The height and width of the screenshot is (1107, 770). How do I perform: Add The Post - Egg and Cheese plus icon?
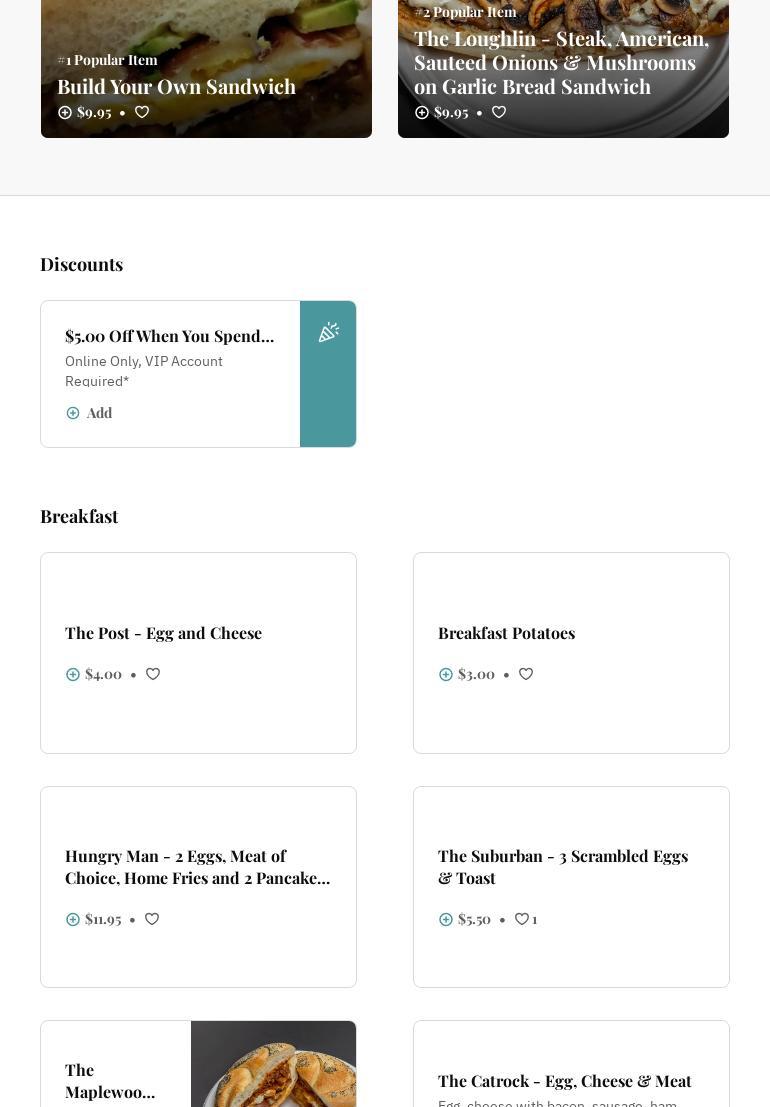(x=73, y=675)
